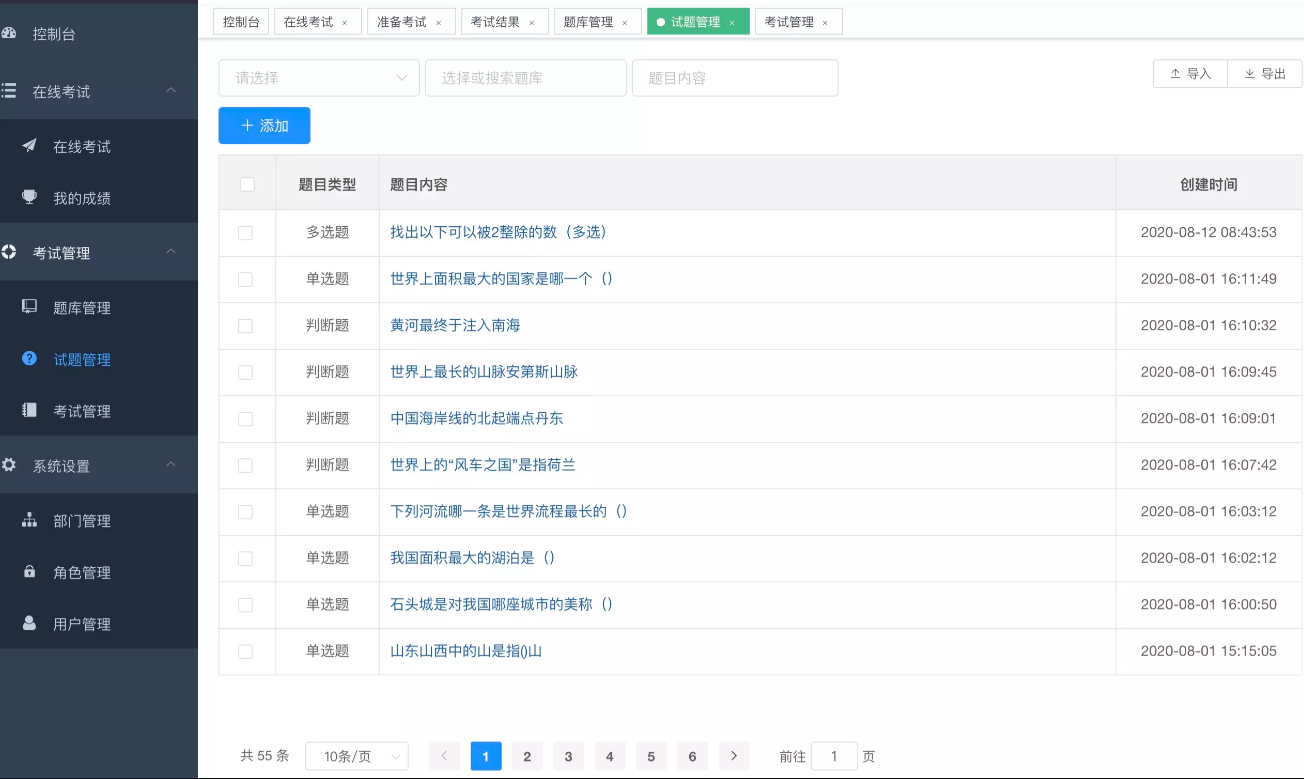Go to page 4
Viewport: 1304px width, 779px height.
(x=609, y=756)
